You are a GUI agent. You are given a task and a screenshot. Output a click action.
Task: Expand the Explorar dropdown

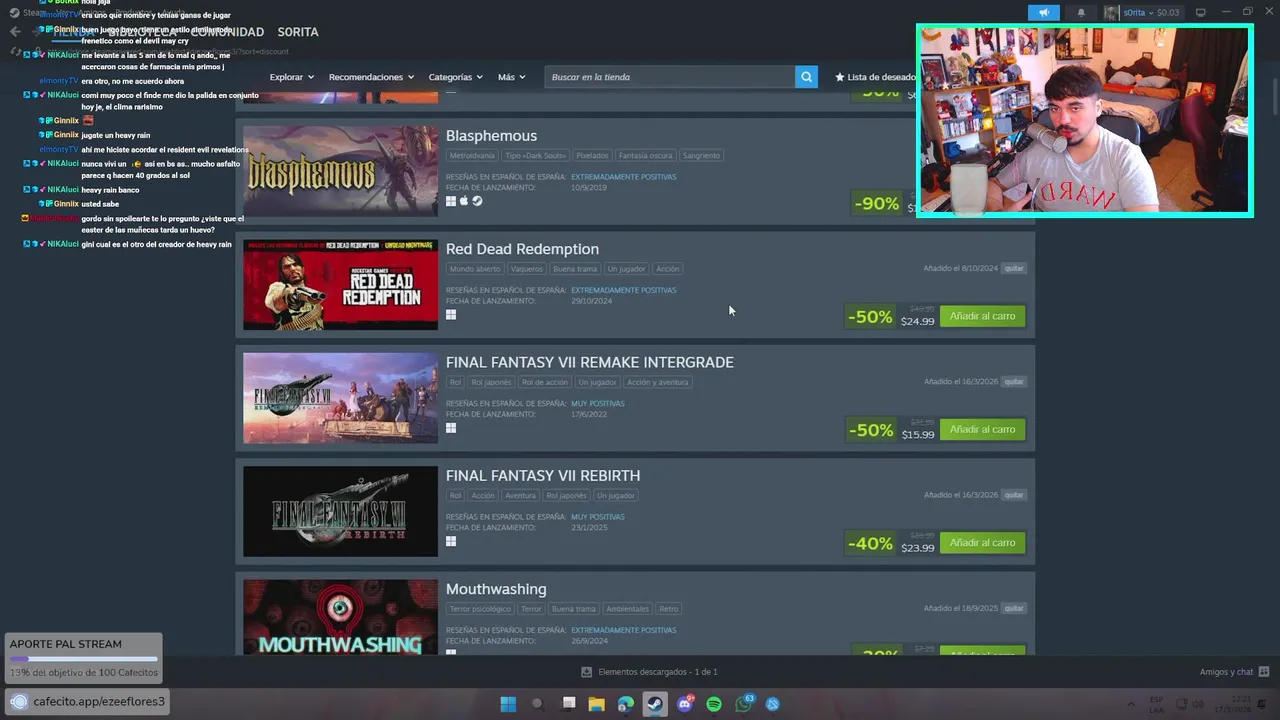[x=292, y=77]
